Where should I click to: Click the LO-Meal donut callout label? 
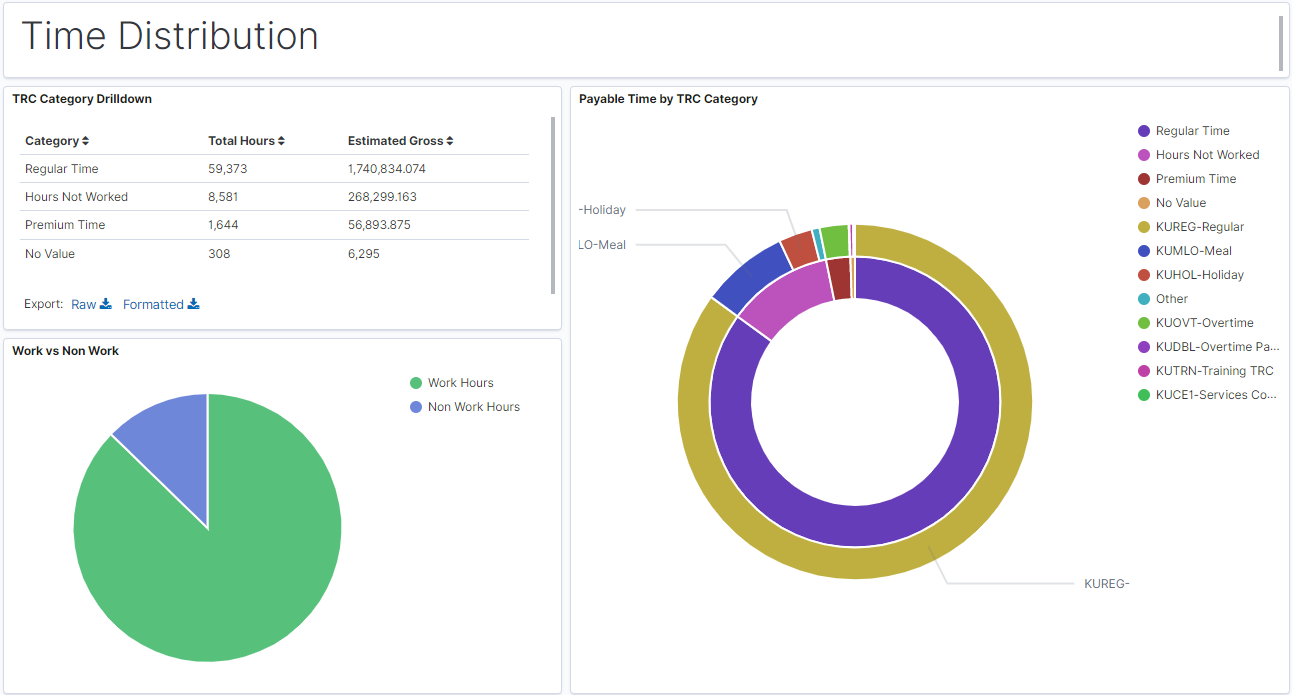(602, 245)
